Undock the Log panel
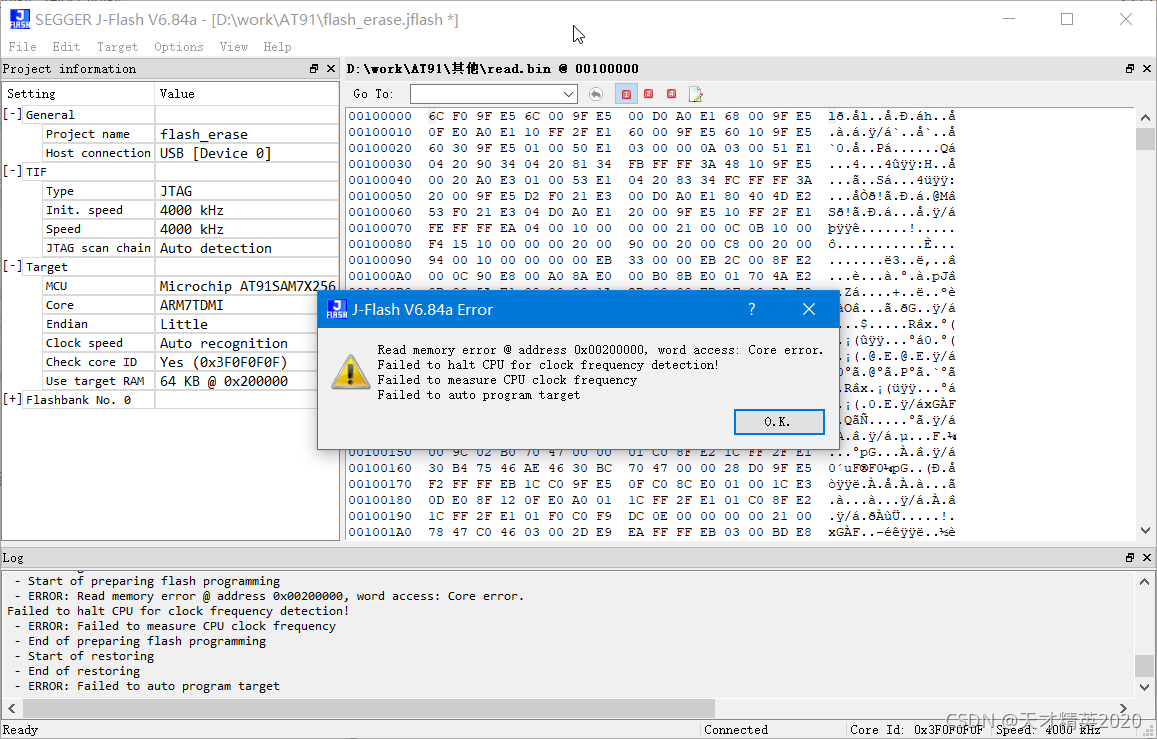 click(x=1130, y=558)
